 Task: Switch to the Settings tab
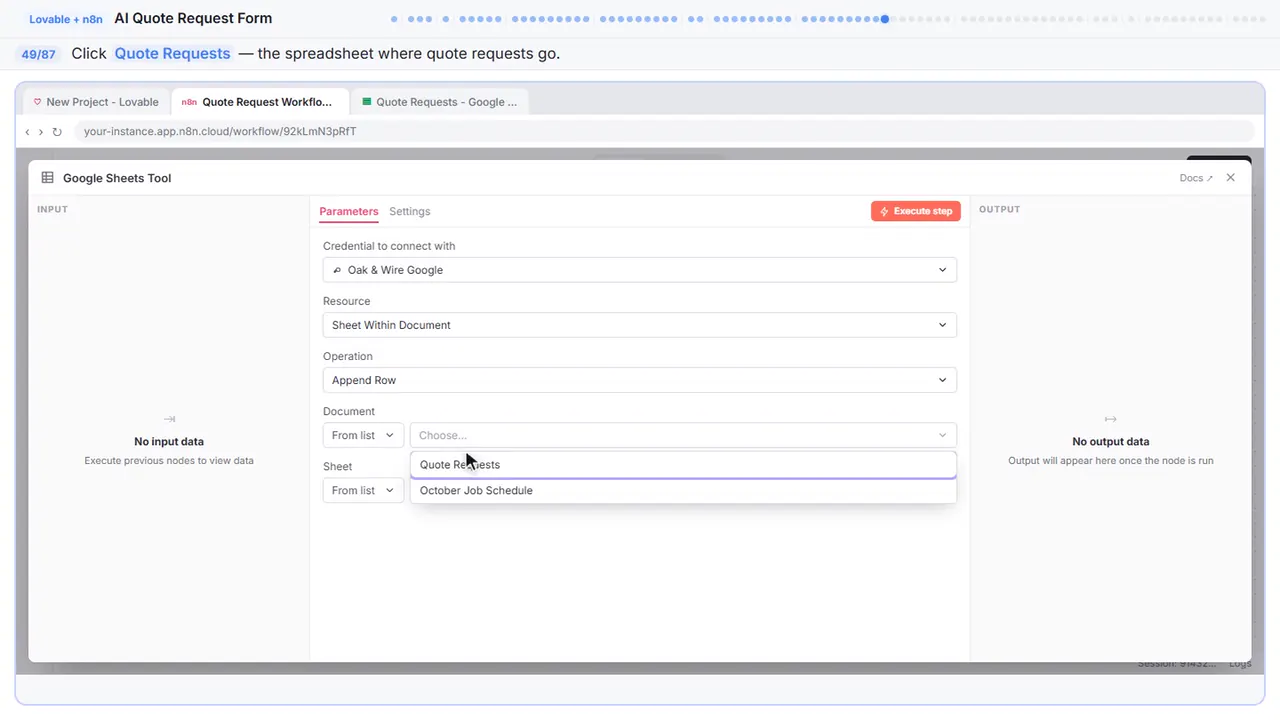coord(410,211)
